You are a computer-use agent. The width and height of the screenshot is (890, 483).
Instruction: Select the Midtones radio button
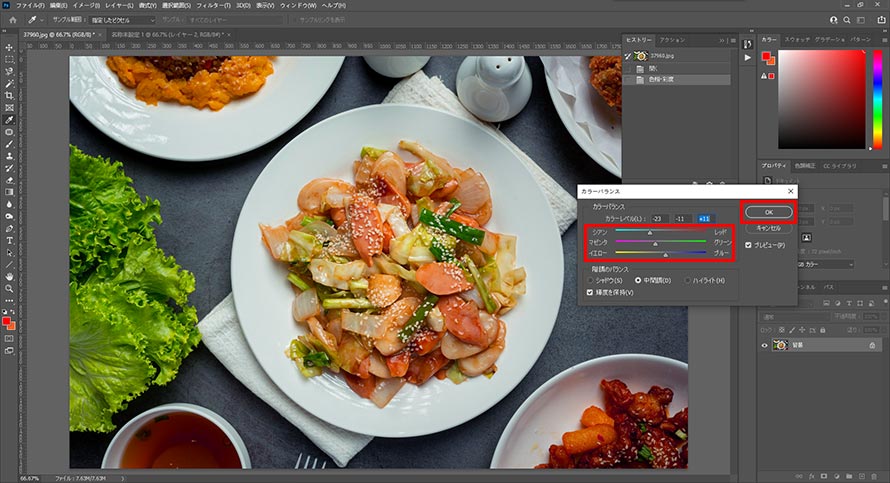(638, 280)
